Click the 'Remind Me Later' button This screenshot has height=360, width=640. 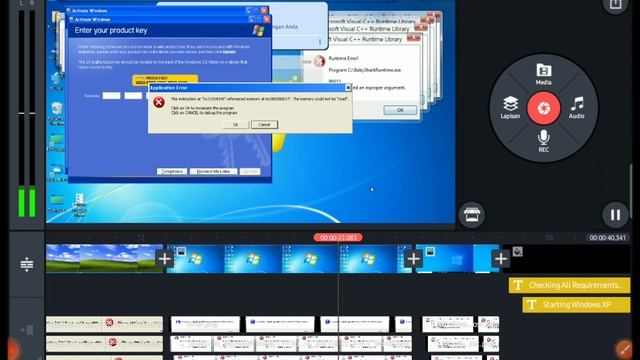213,171
